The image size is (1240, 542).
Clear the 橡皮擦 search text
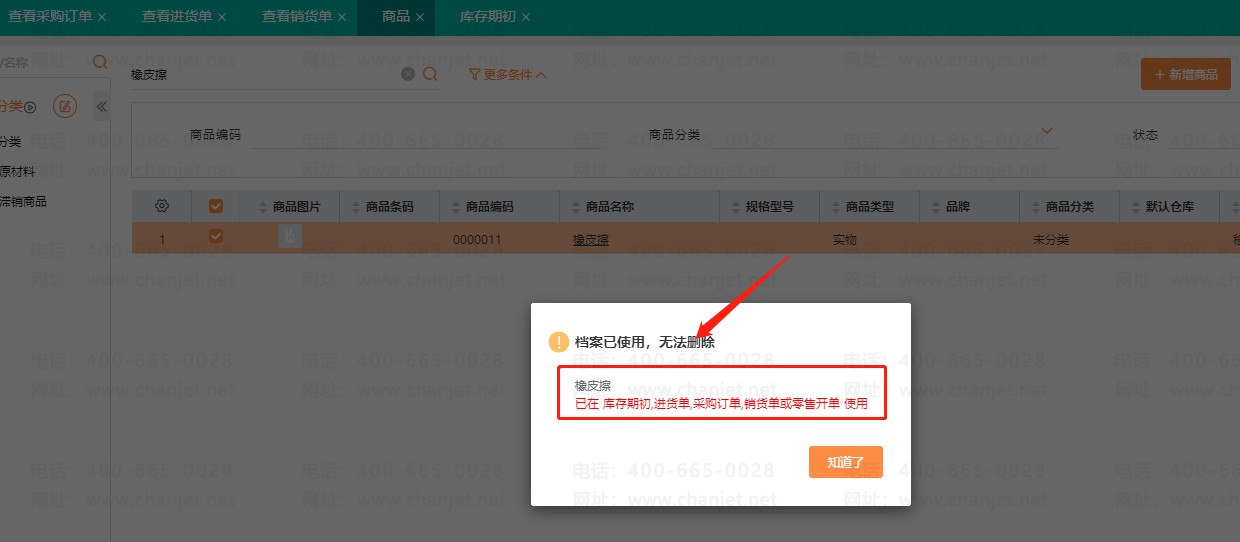coord(408,74)
